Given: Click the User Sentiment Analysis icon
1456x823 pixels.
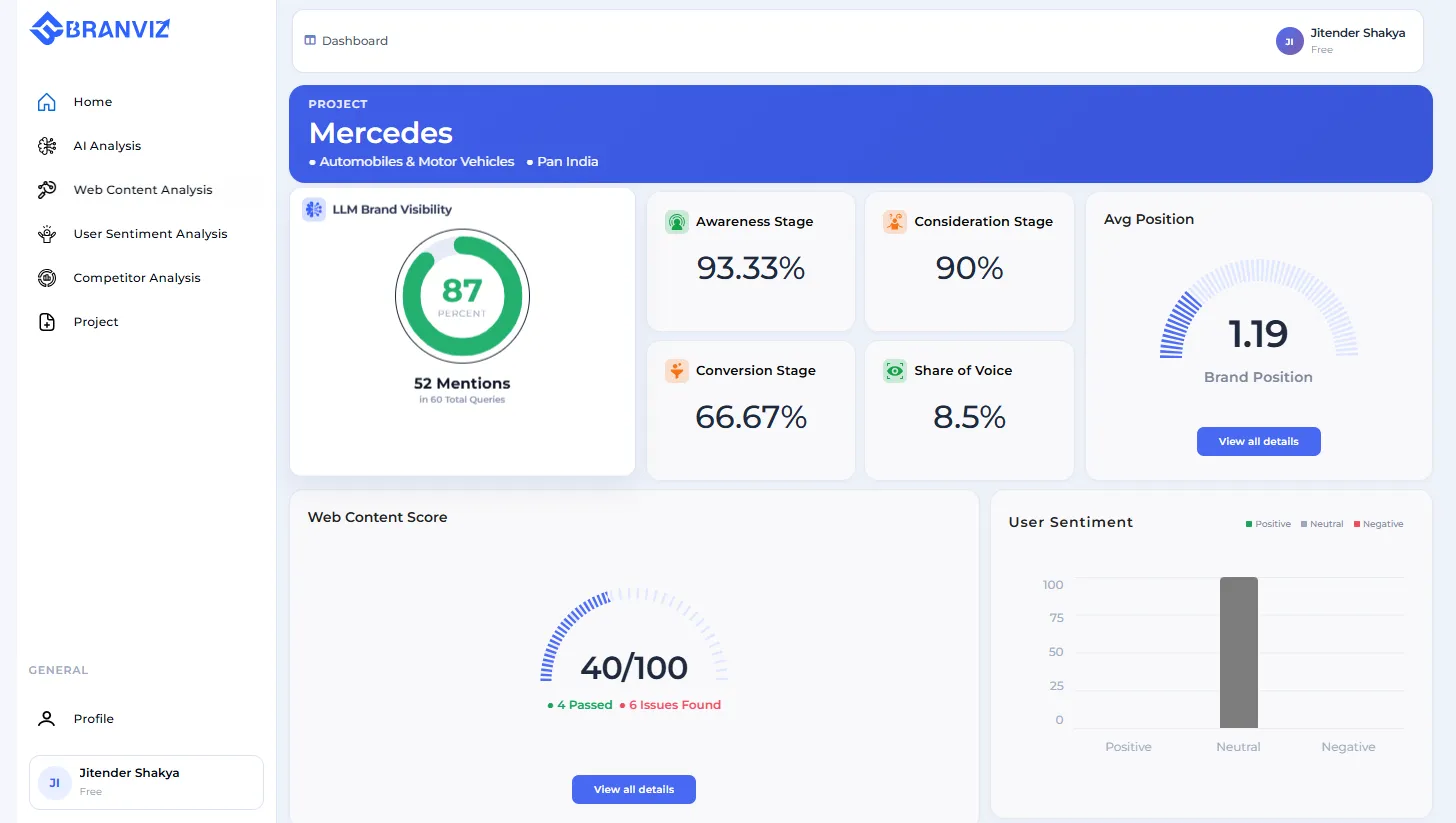Looking at the screenshot, I should click(x=46, y=234).
